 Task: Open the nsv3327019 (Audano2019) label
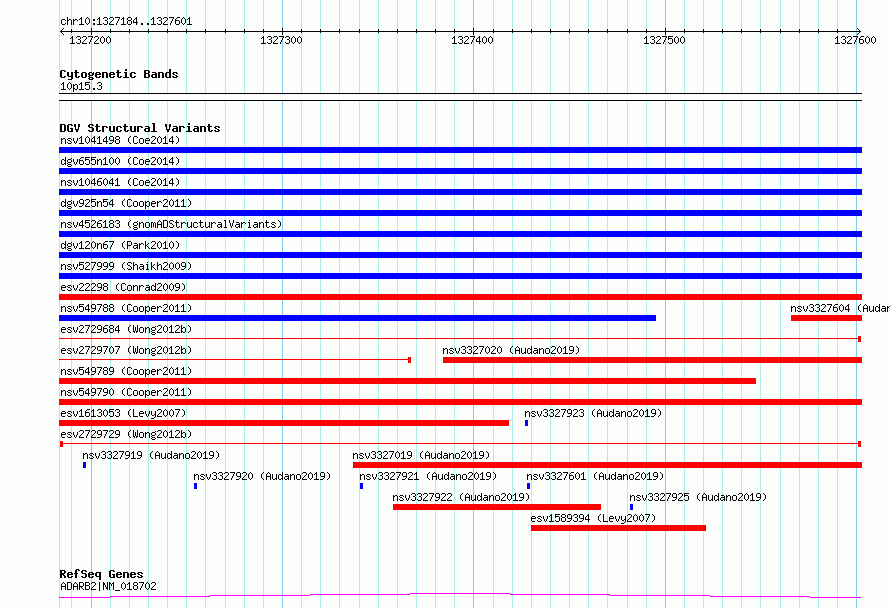click(x=421, y=455)
